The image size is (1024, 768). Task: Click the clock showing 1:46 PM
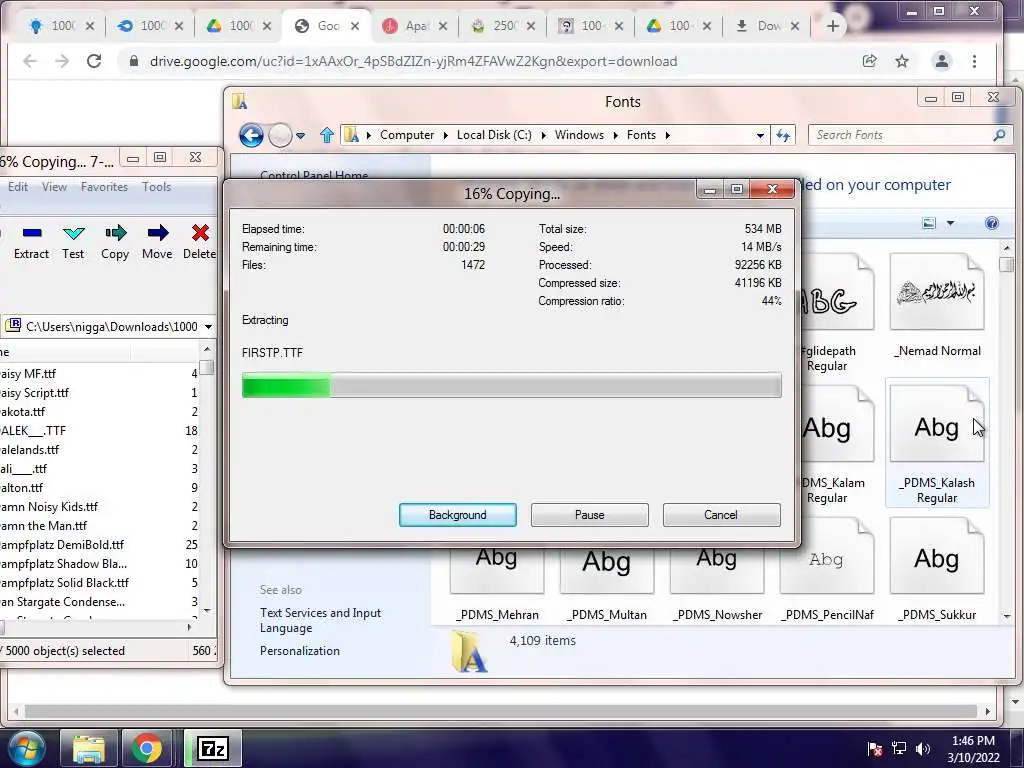tap(973, 741)
